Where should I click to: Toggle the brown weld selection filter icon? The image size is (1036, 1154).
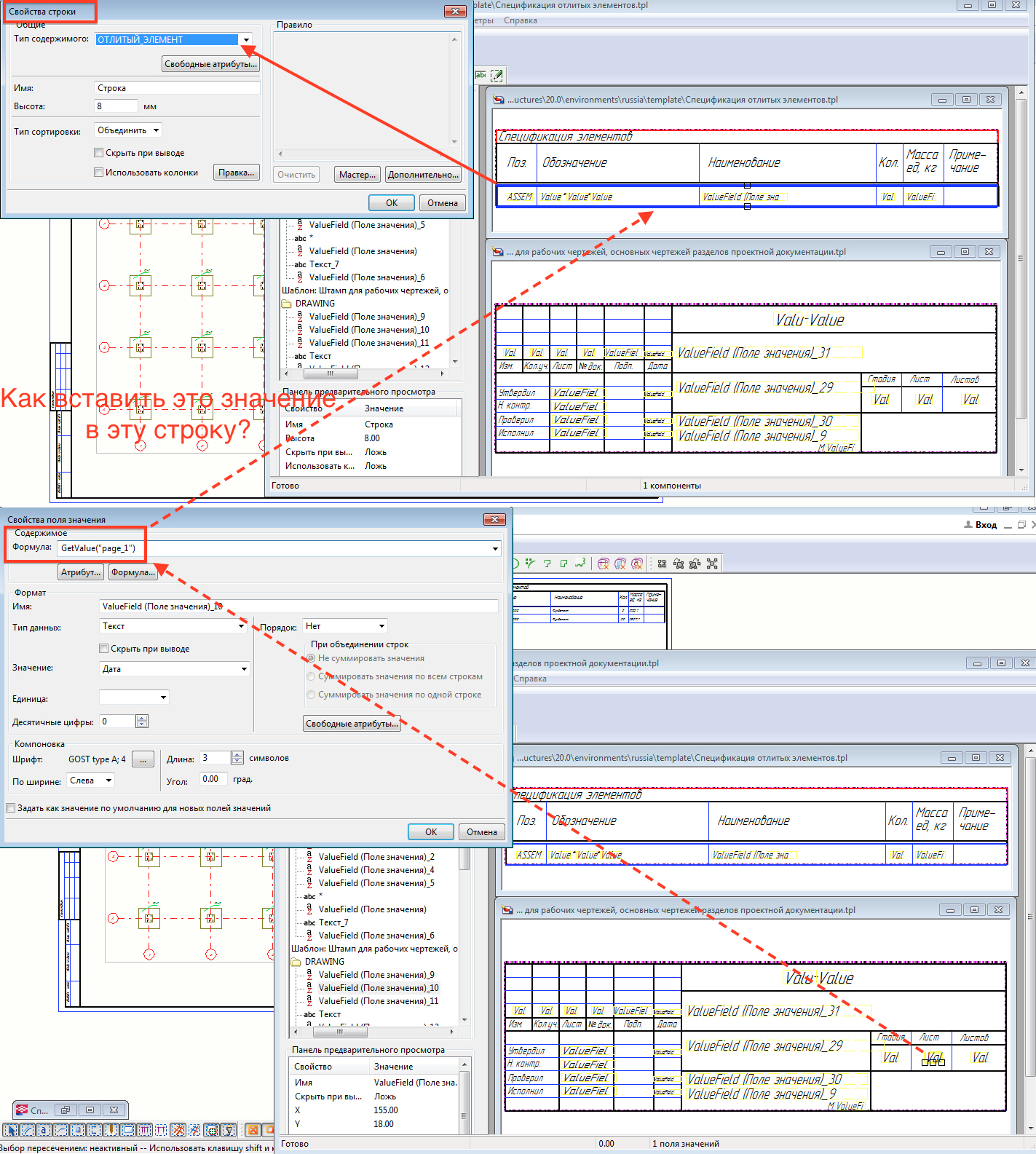pyautogui.click(x=111, y=1130)
